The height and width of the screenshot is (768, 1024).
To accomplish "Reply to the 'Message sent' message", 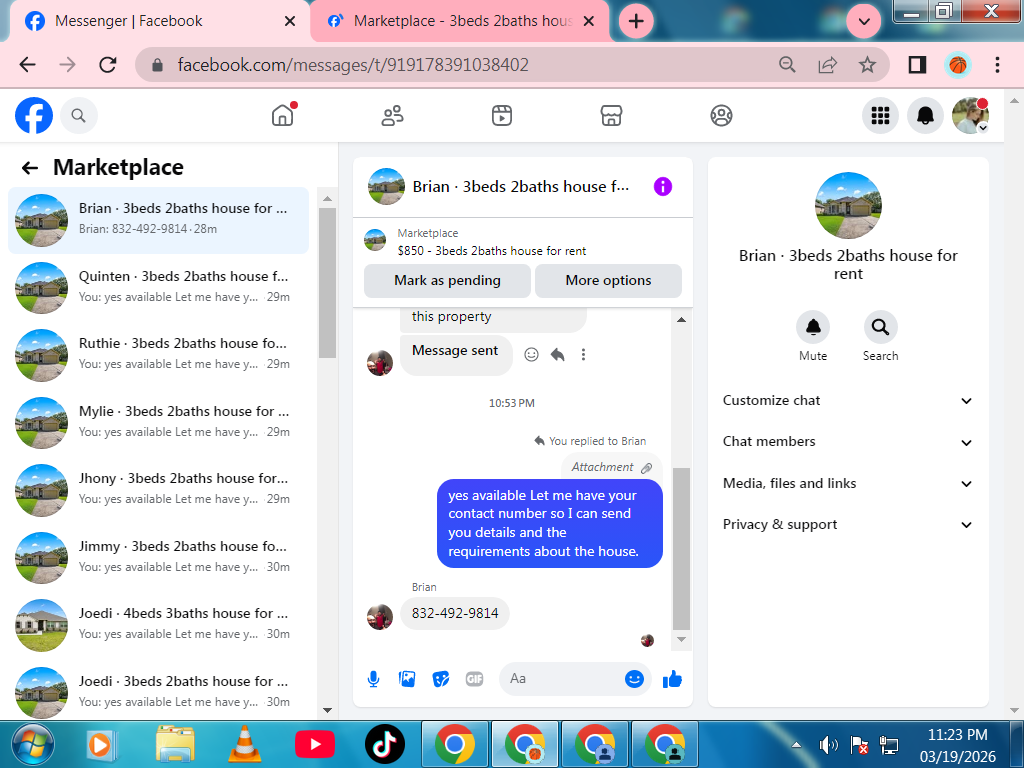I will [557, 355].
